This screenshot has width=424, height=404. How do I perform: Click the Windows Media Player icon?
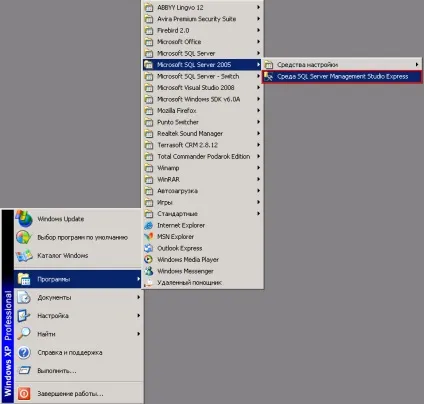pos(148,259)
